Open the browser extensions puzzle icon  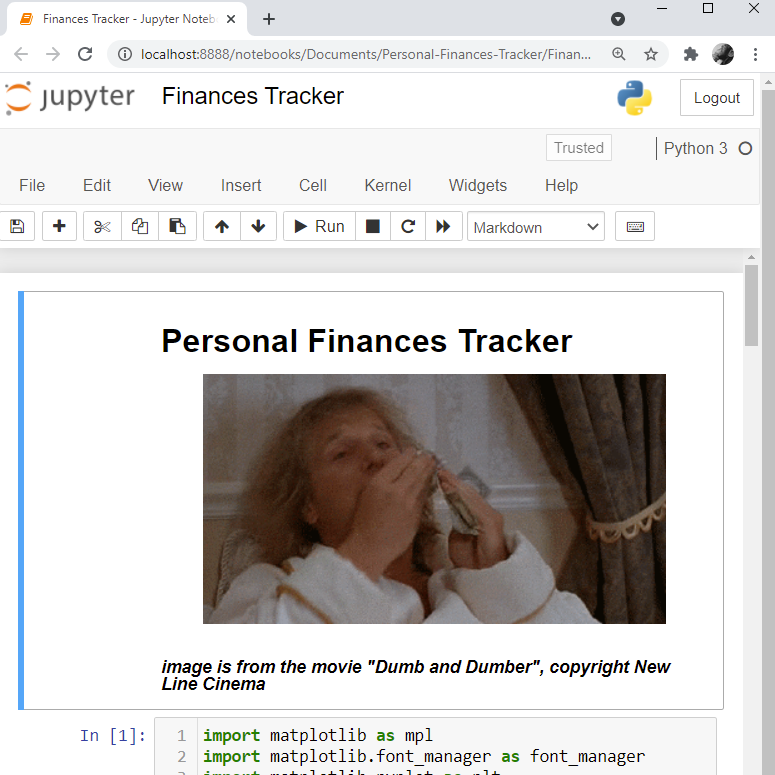[691, 54]
